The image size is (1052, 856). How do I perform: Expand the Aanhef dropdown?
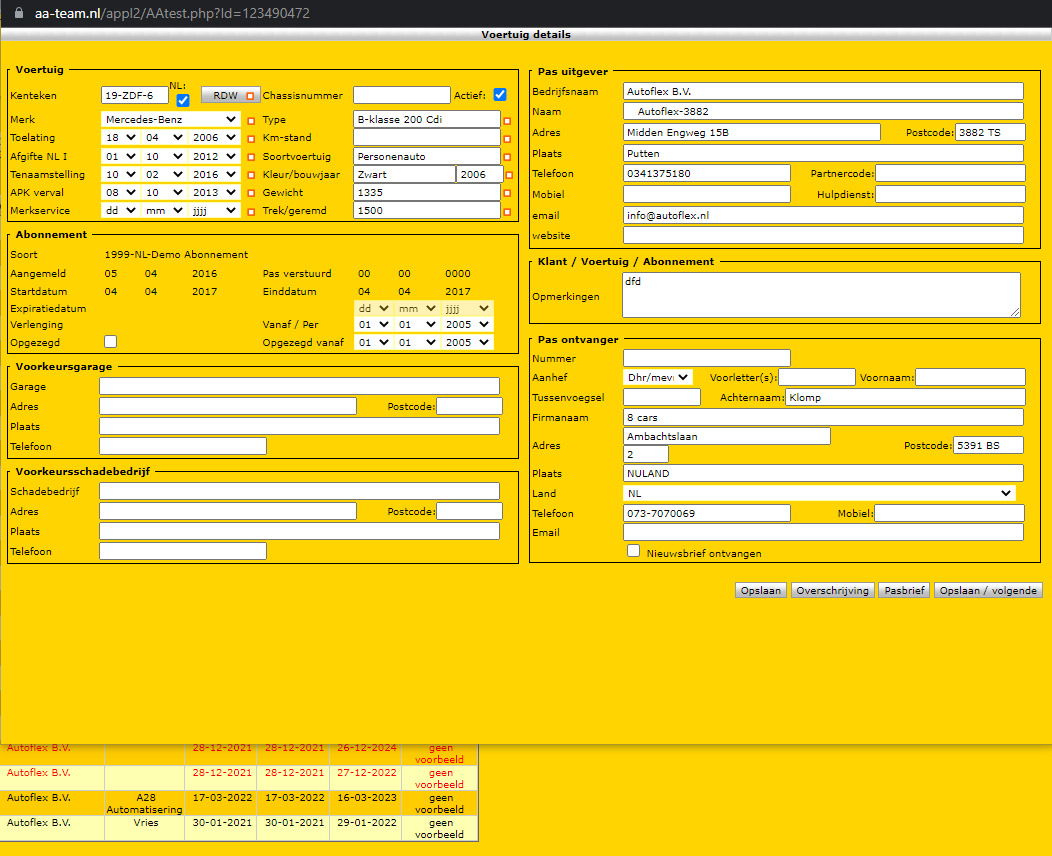[x=656, y=377]
